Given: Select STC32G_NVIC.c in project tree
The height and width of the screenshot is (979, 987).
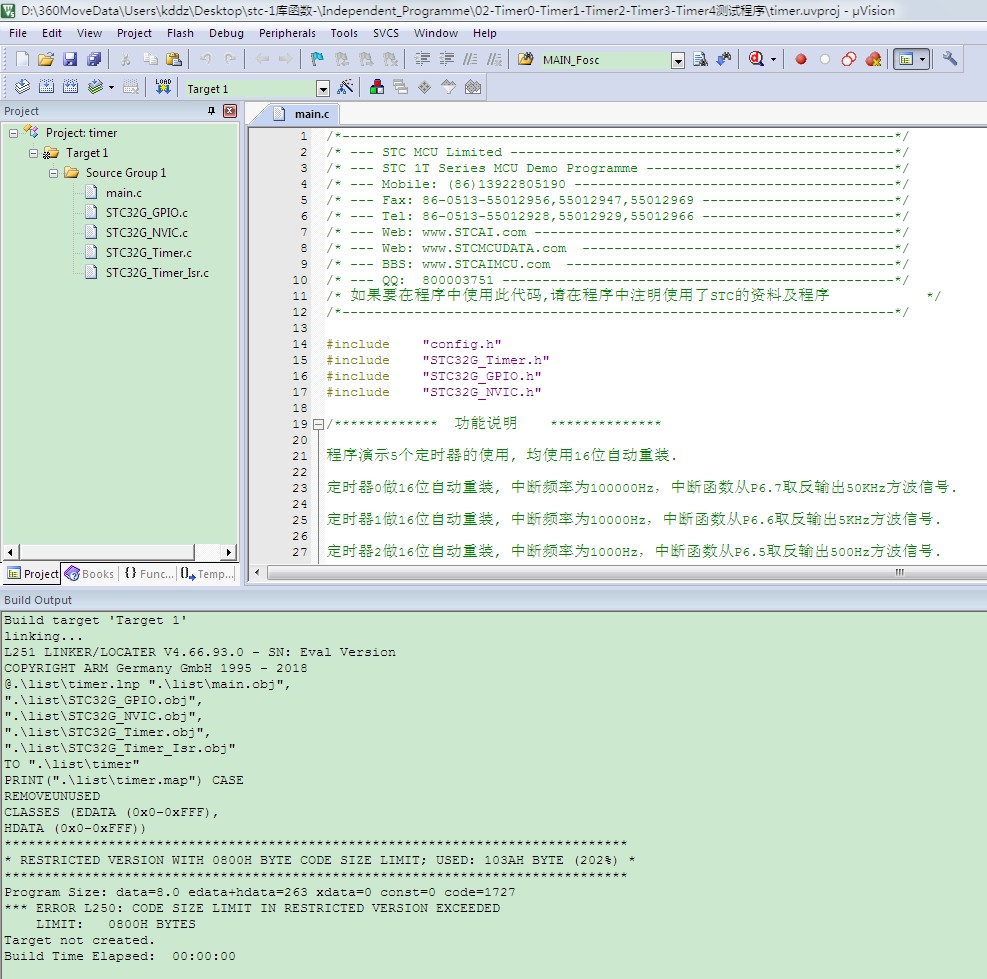Looking at the screenshot, I should point(147,233).
